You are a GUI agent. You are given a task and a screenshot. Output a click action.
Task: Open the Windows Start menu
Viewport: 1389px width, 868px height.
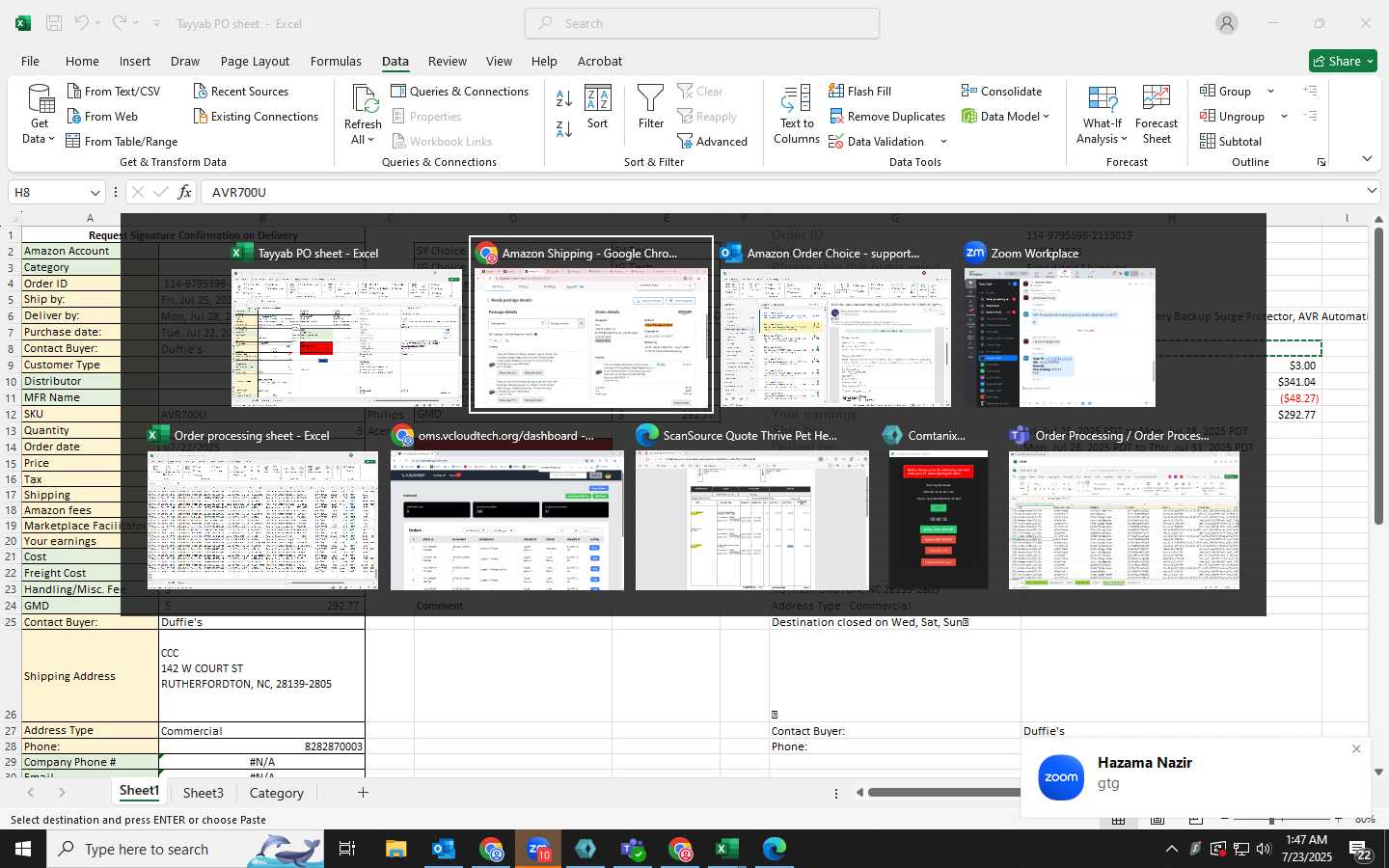[23, 849]
